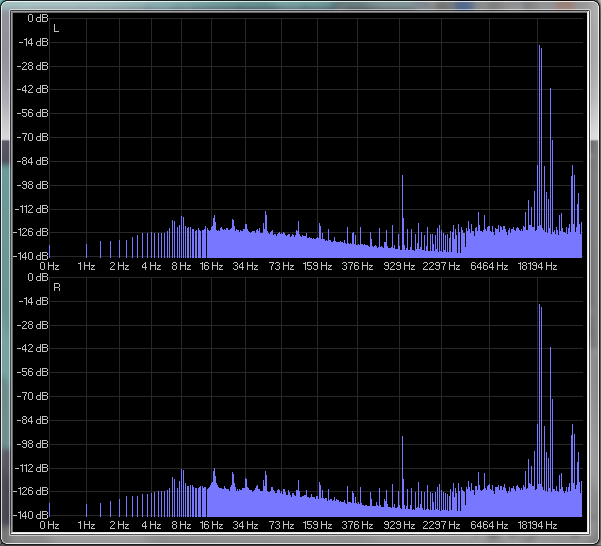
Task: Select the -98 dB label in L channel
Action: pos(33,185)
